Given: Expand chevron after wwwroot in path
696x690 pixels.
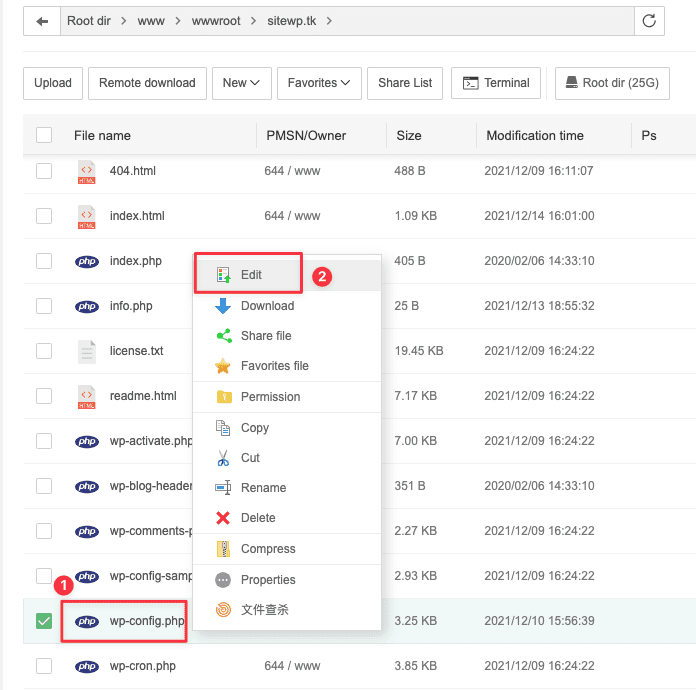Looking at the screenshot, I should pos(253,21).
